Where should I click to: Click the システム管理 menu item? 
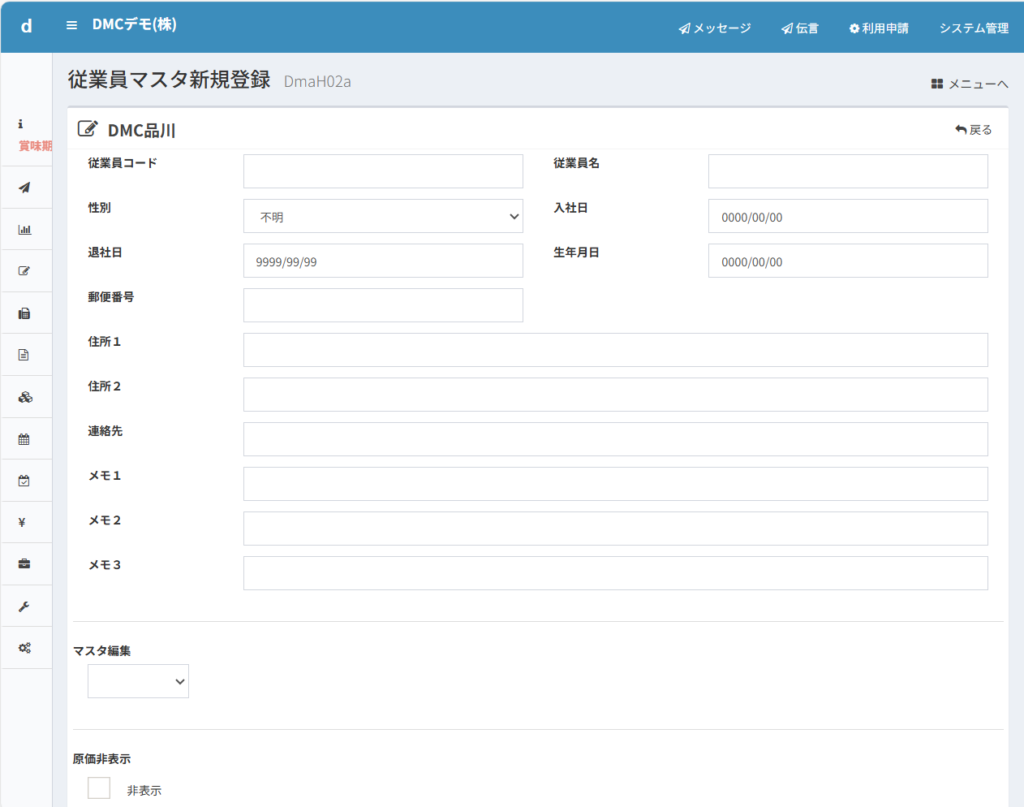973,28
